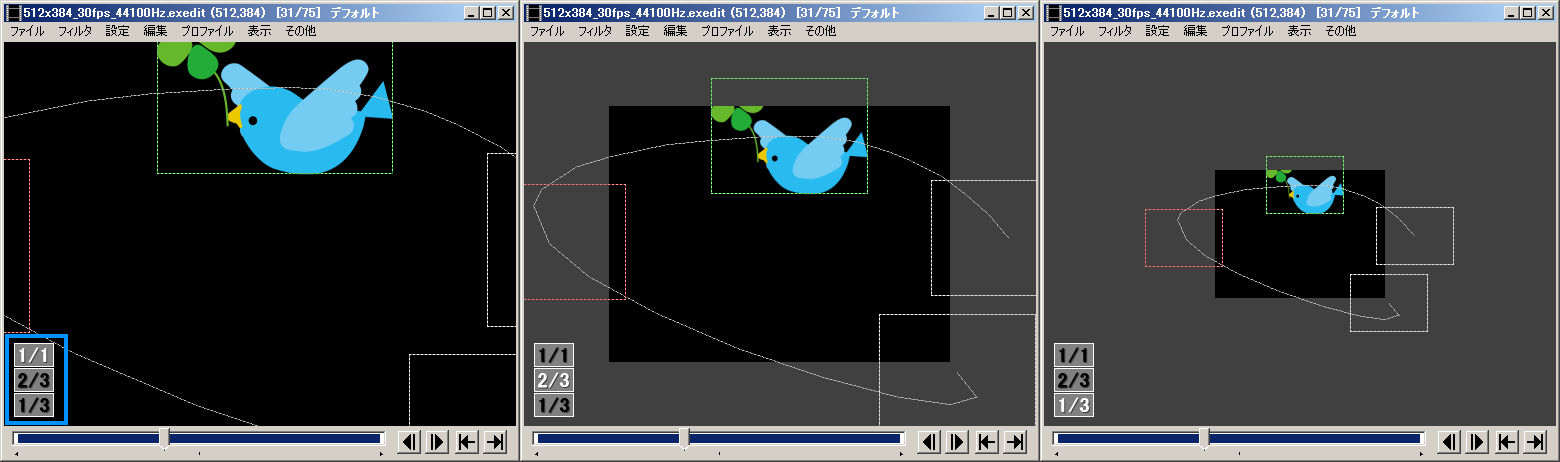Jump to first frame in left window

point(466,441)
